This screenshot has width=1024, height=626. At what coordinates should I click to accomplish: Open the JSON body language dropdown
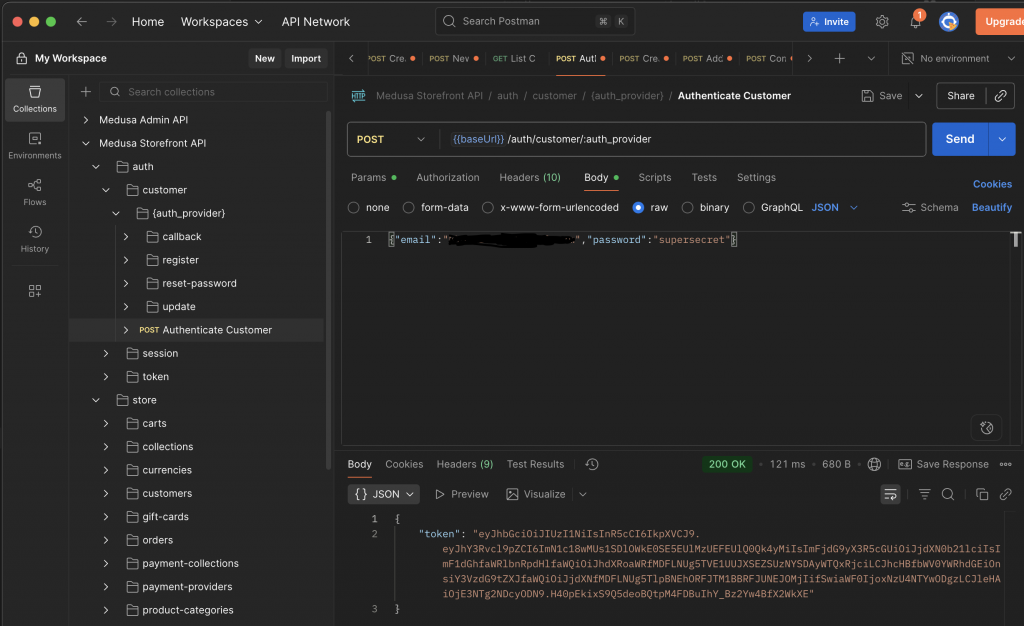(x=834, y=208)
